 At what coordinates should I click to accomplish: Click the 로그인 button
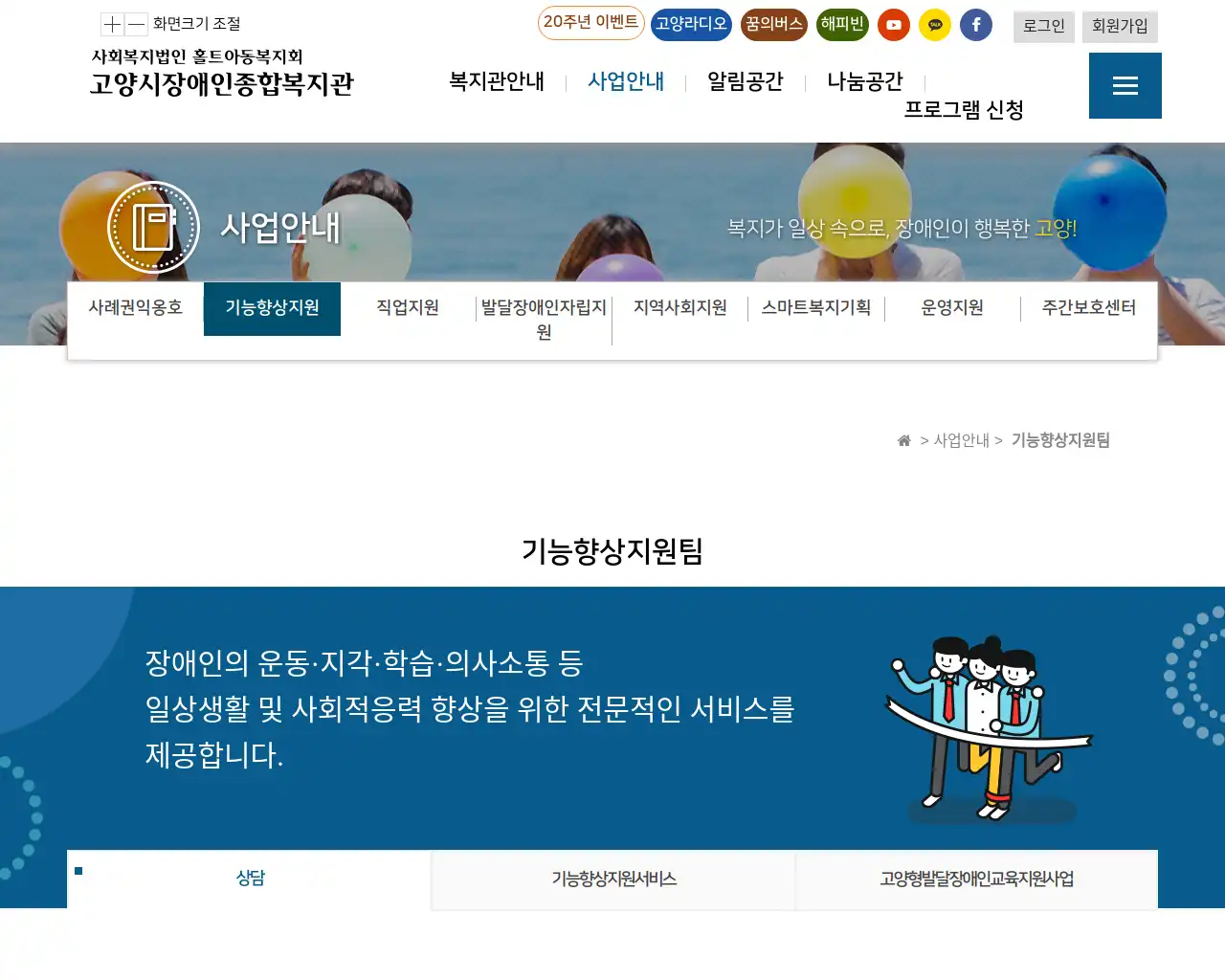click(x=1044, y=27)
